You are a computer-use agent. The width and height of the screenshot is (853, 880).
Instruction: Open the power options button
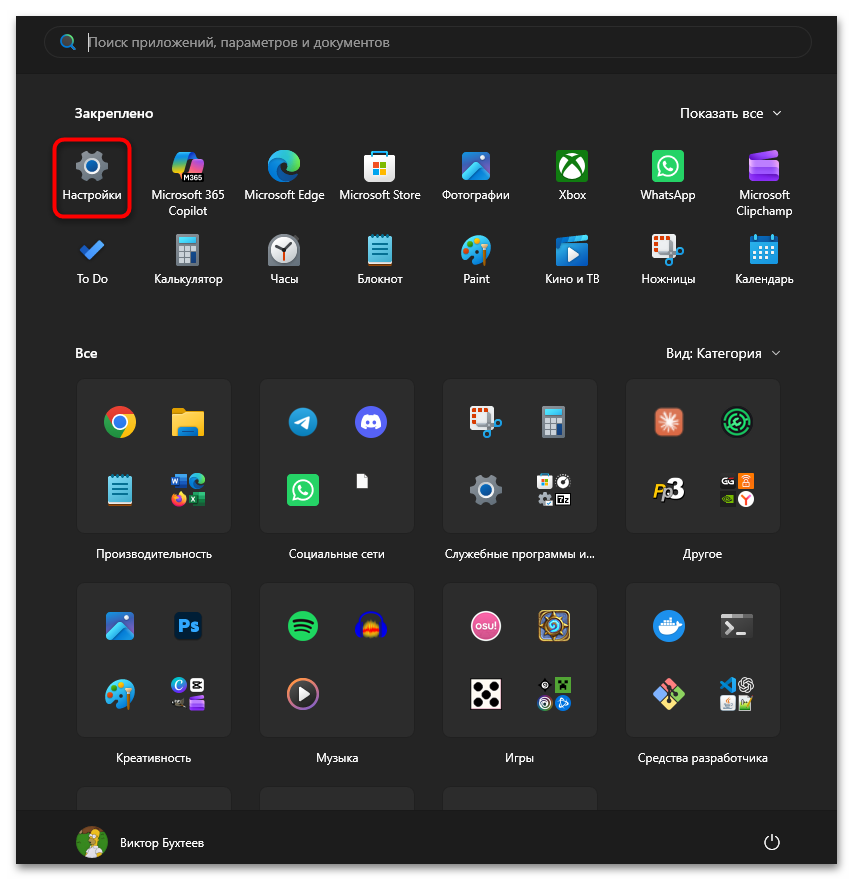pyautogui.click(x=772, y=842)
